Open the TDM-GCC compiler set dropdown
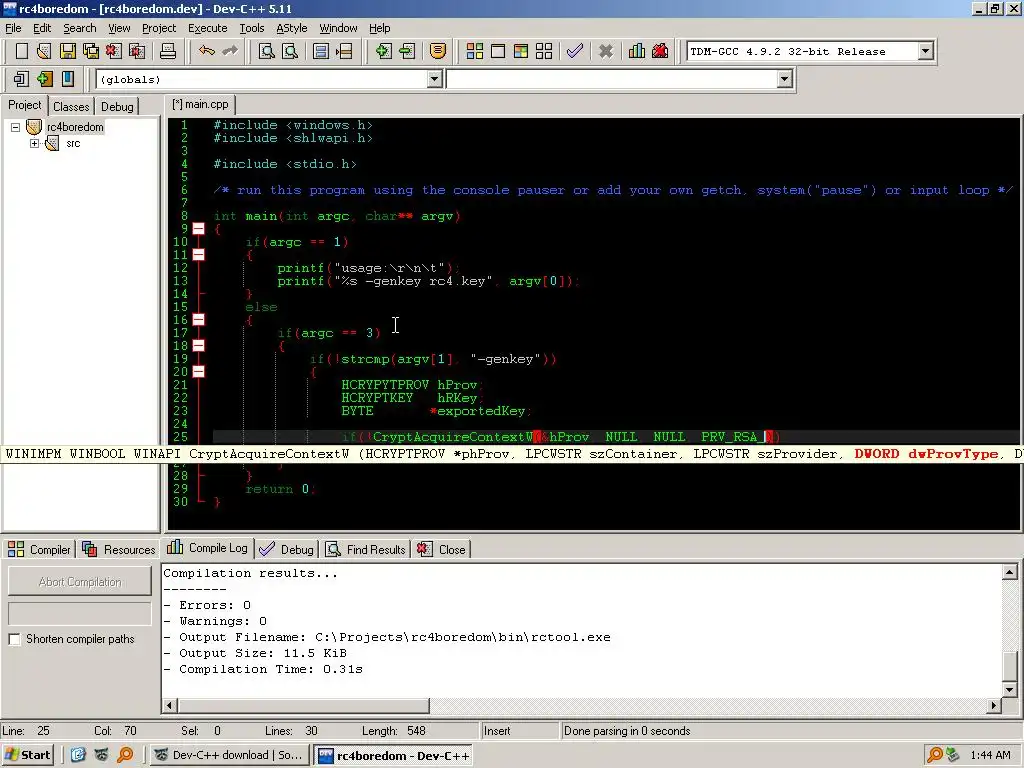The image size is (1024, 768). pos(925,51)
